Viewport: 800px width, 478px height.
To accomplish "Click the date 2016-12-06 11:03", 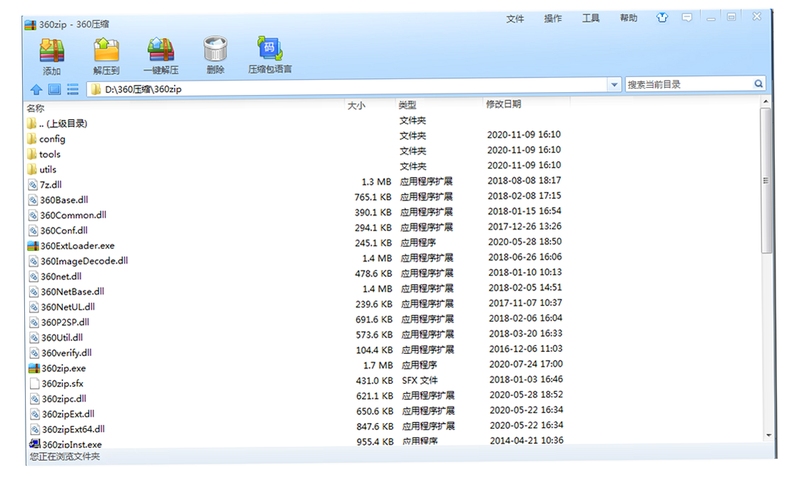I will click(x=526, y=348).
